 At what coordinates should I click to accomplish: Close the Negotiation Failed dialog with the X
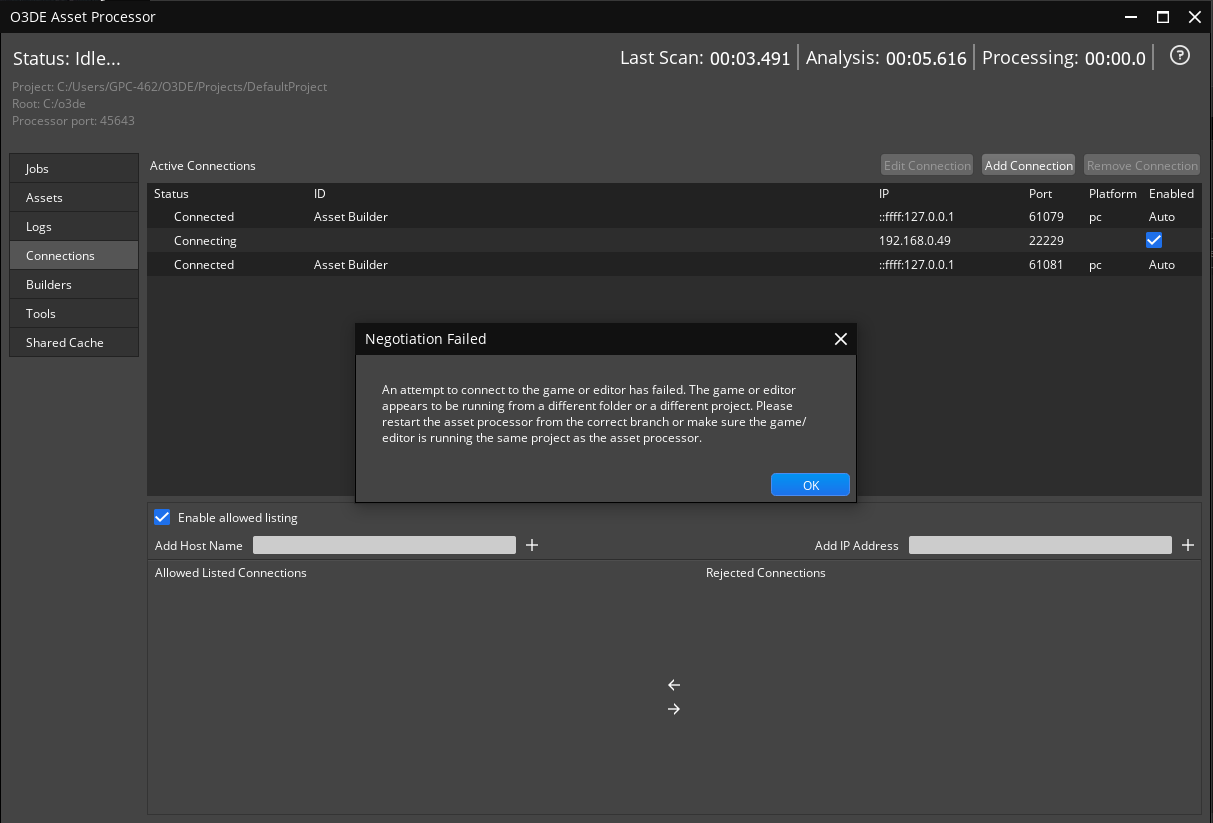coord(840,339)
